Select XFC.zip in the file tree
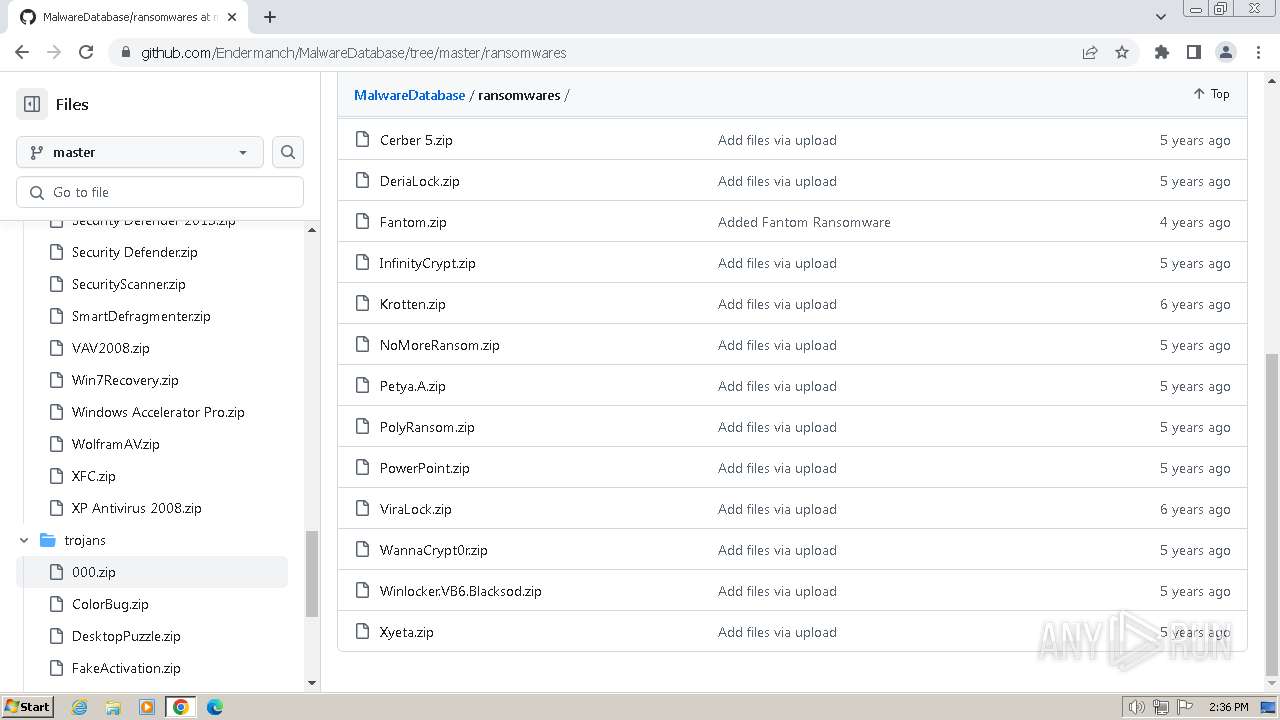This screenshot has height=720, width=1280. [x=94, y=476]
